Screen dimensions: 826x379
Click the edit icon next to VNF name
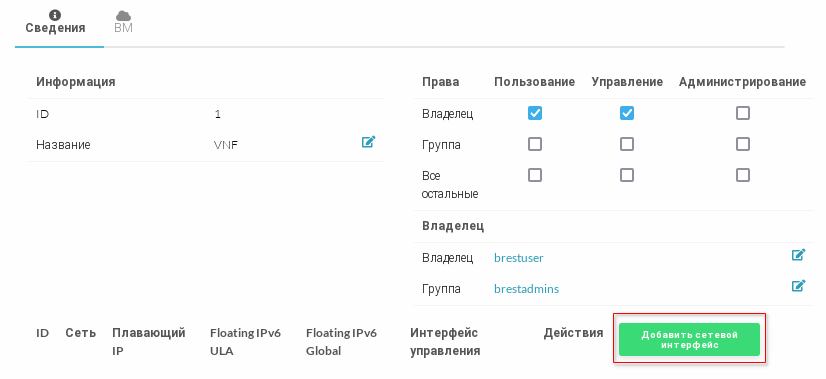point(368,142)
